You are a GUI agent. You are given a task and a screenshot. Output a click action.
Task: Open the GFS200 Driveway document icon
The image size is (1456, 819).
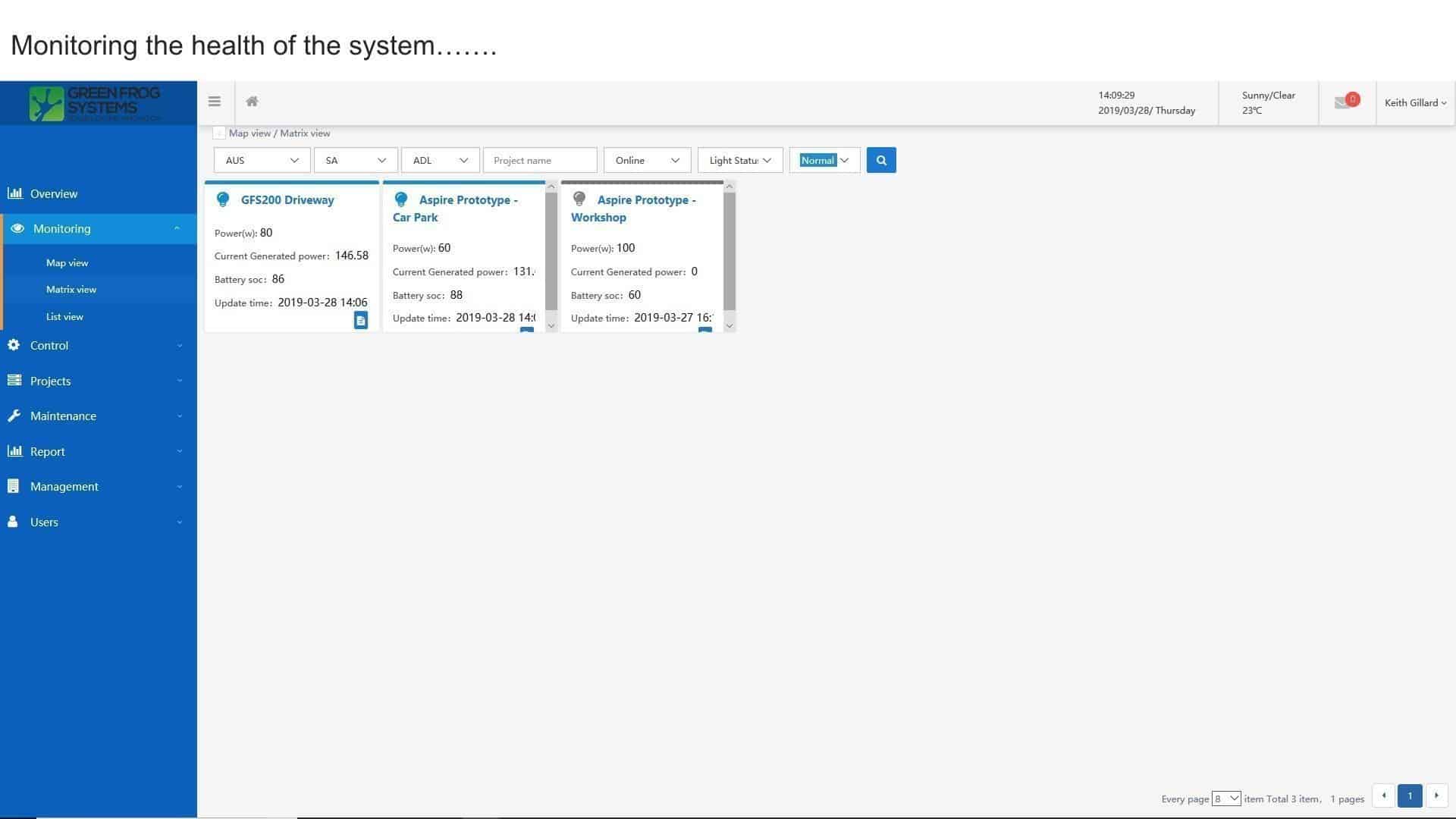(x=361, y=320)
